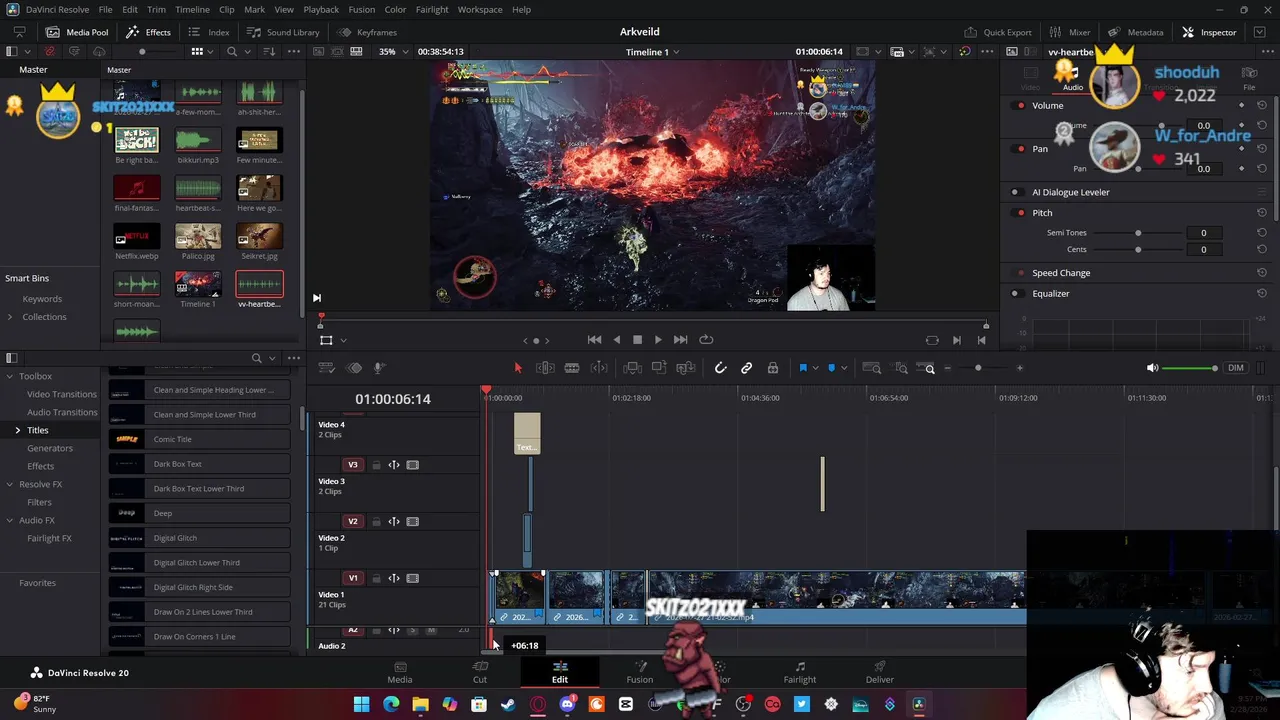Toggle Loop playback icon
Image resolution: width=1280 pixels, height=720 pixels.
706,340
